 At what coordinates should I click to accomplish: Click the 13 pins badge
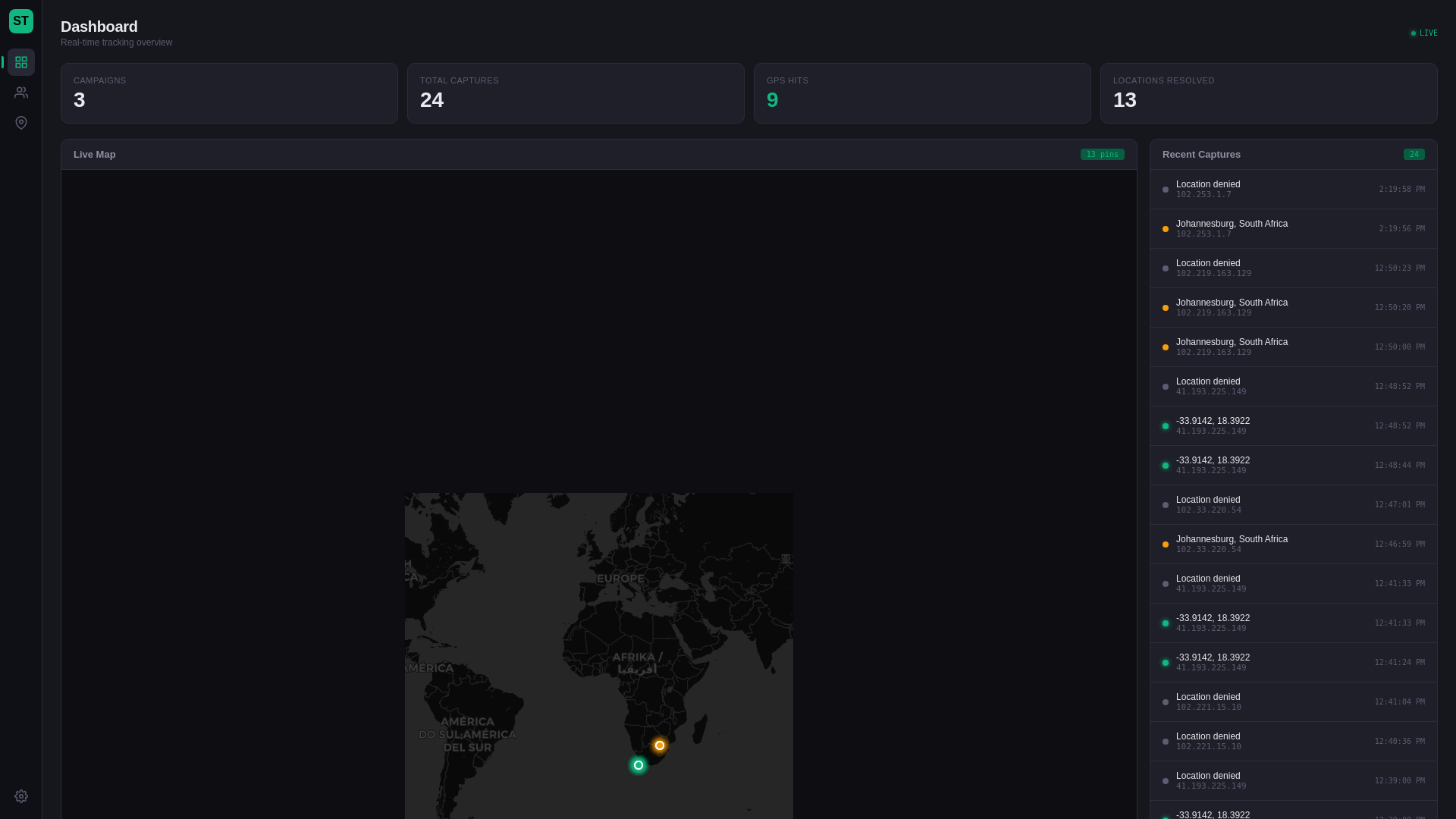(1103, 155)
